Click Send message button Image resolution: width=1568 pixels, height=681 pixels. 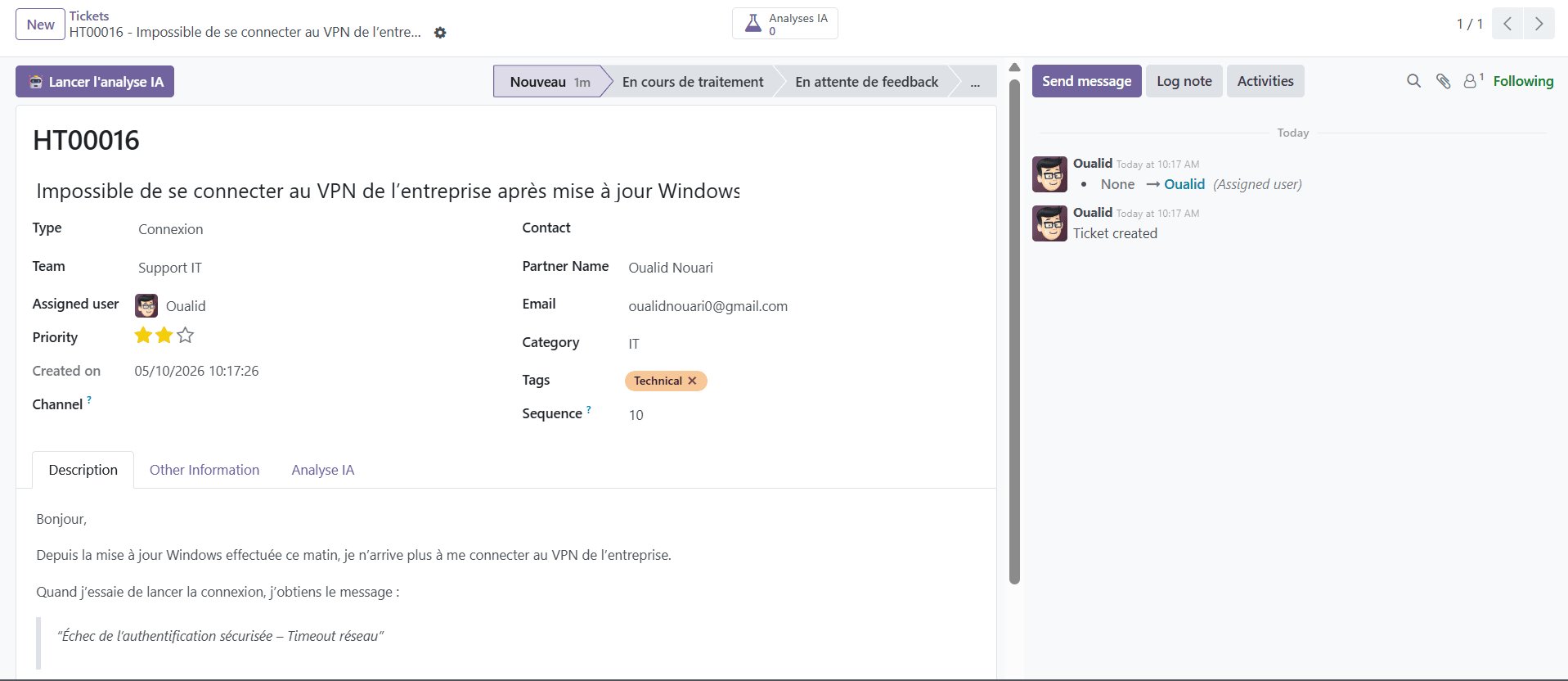click(1086, 81)
